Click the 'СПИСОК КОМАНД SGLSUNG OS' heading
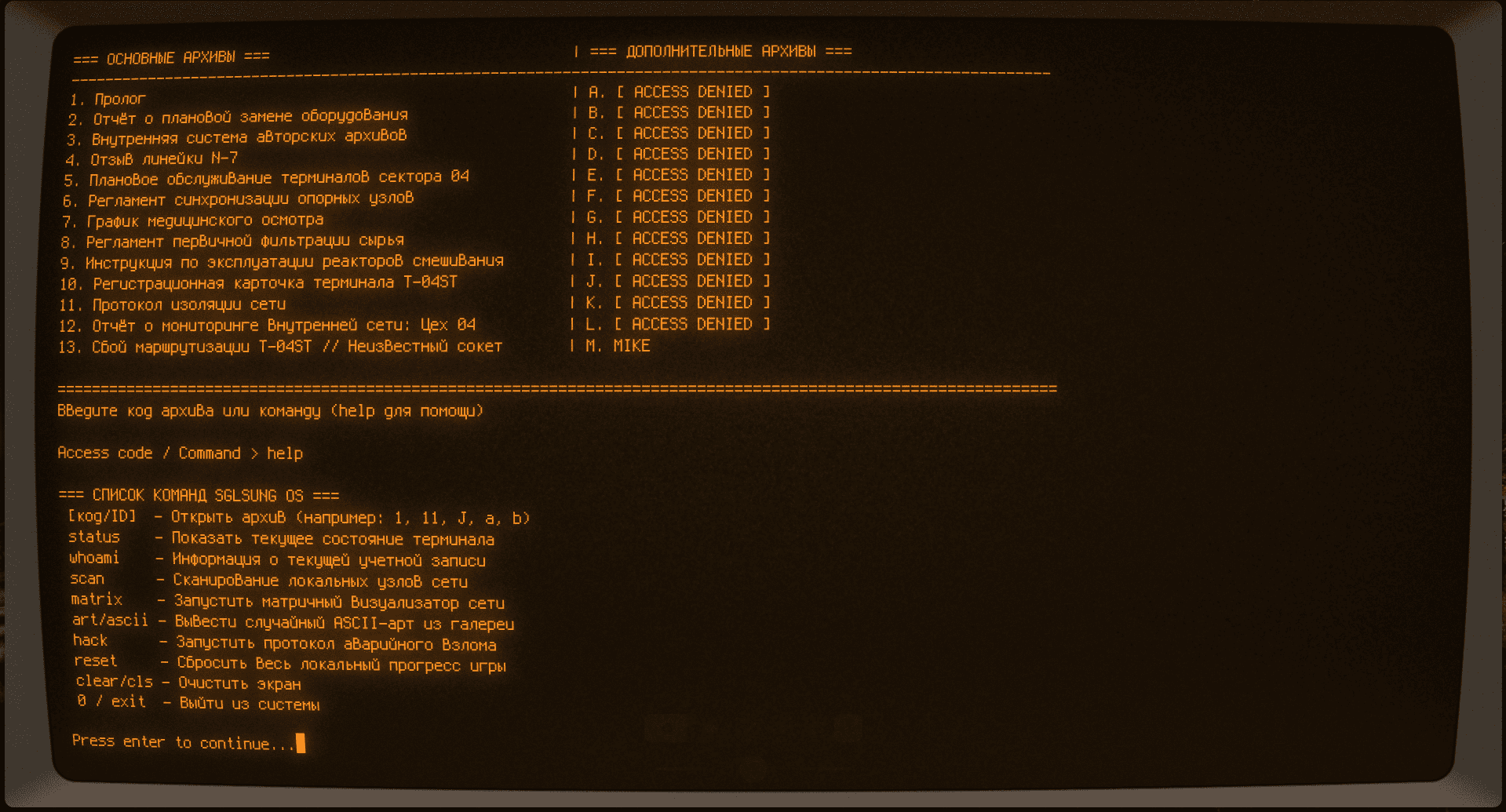The image size is (1506, 812). pos(199,496)
